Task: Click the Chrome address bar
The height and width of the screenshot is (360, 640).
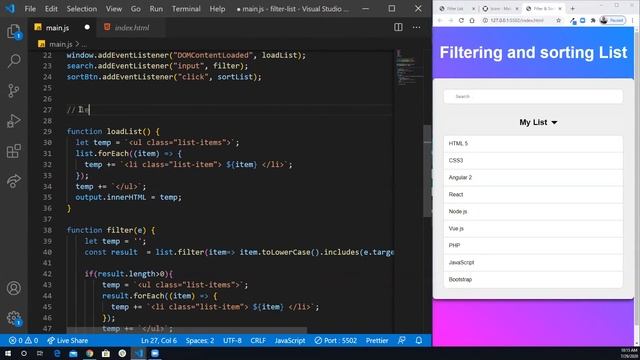Action: coord(518,20)
